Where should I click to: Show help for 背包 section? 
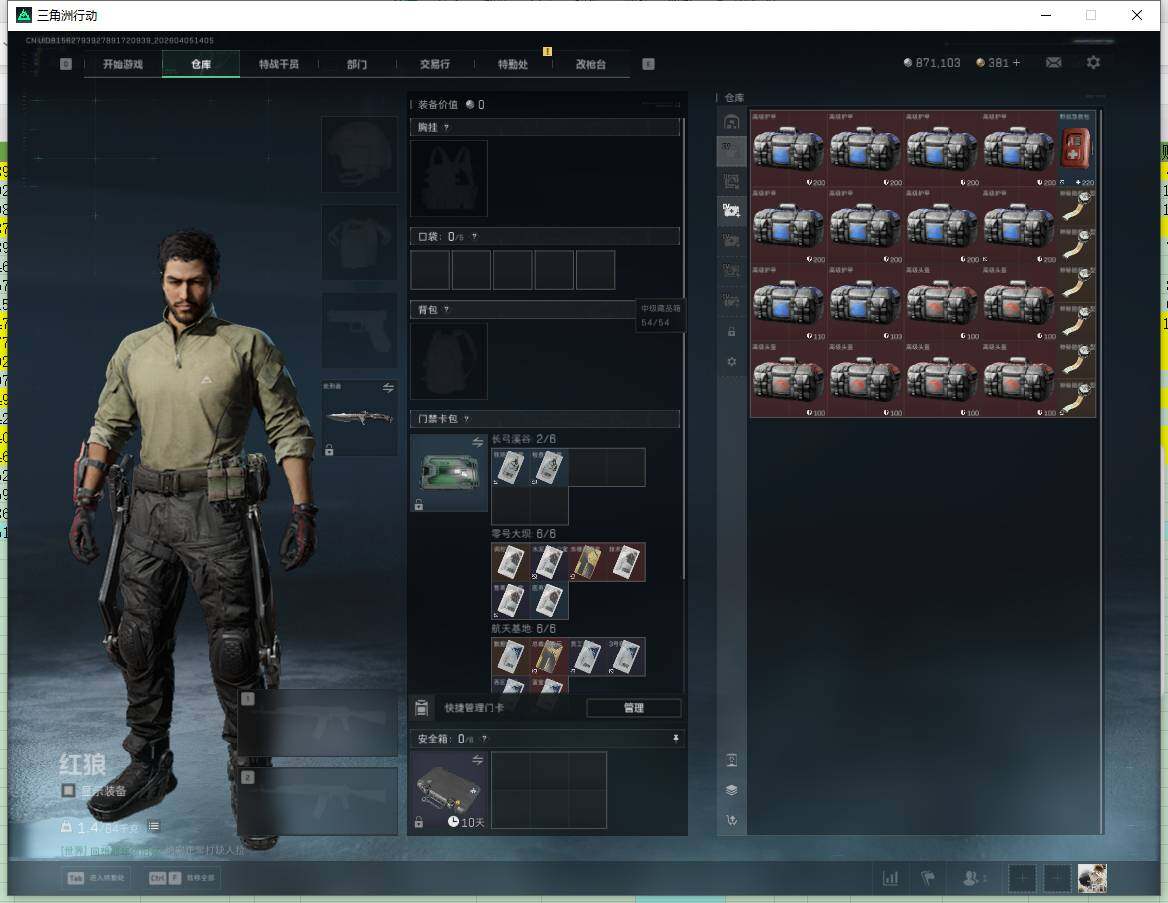click(x=446, y=309)
